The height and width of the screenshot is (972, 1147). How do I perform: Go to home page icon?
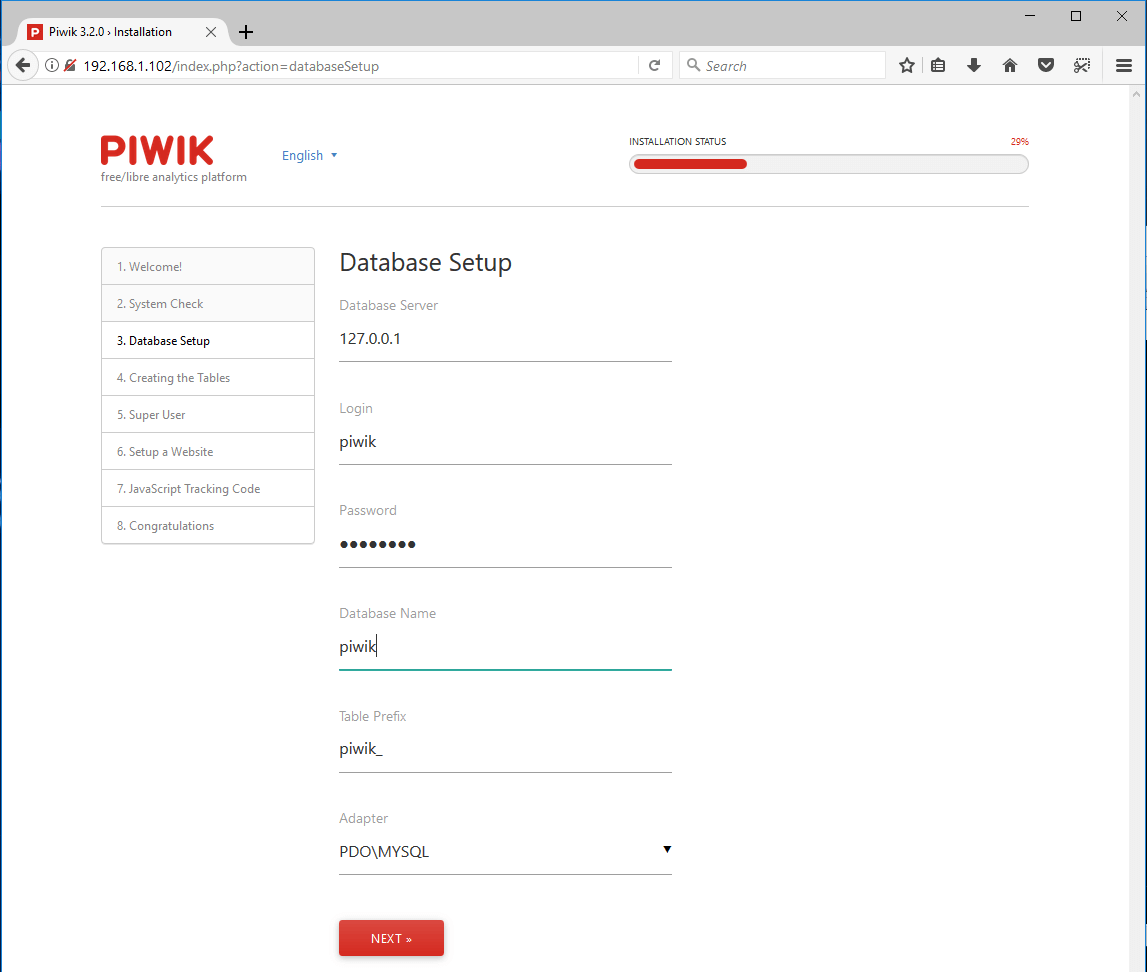1009,66
